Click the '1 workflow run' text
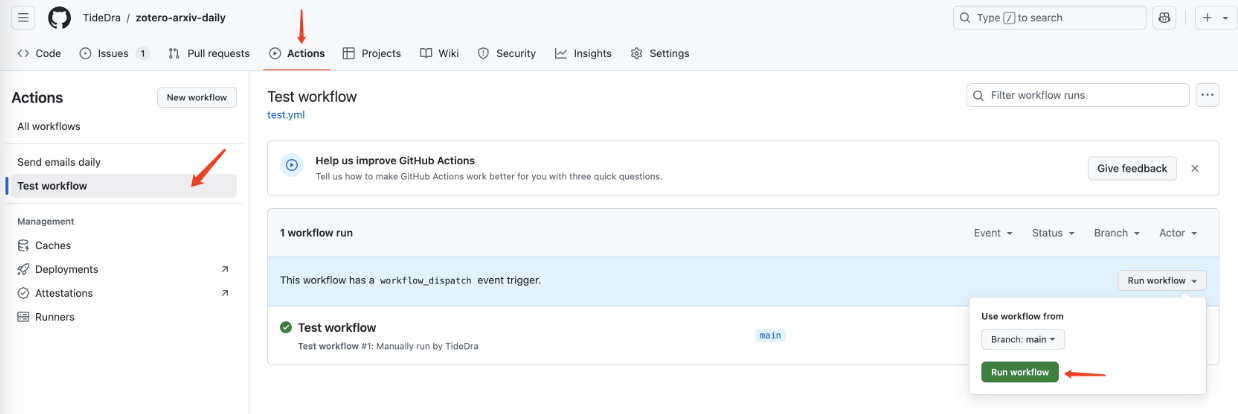The height and width of the screenshot is (414, 1238). click(x=316, y=233)
